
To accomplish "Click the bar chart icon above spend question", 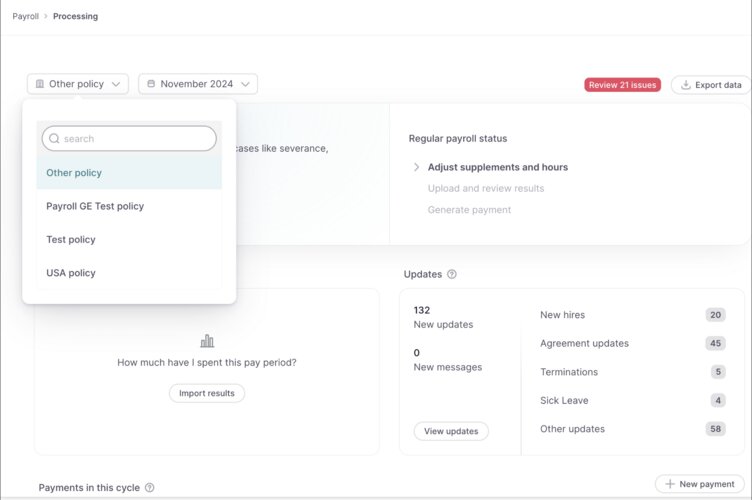I will (207, 341).
